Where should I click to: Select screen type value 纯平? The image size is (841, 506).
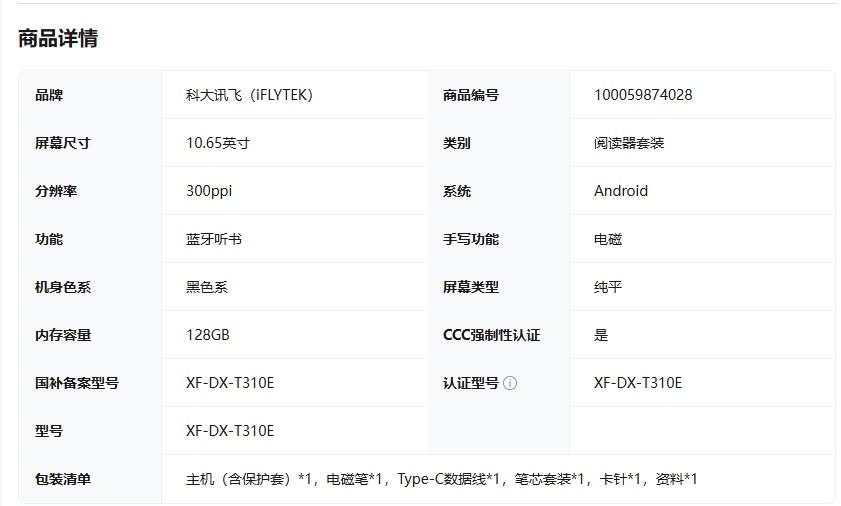tap(608, 287)
